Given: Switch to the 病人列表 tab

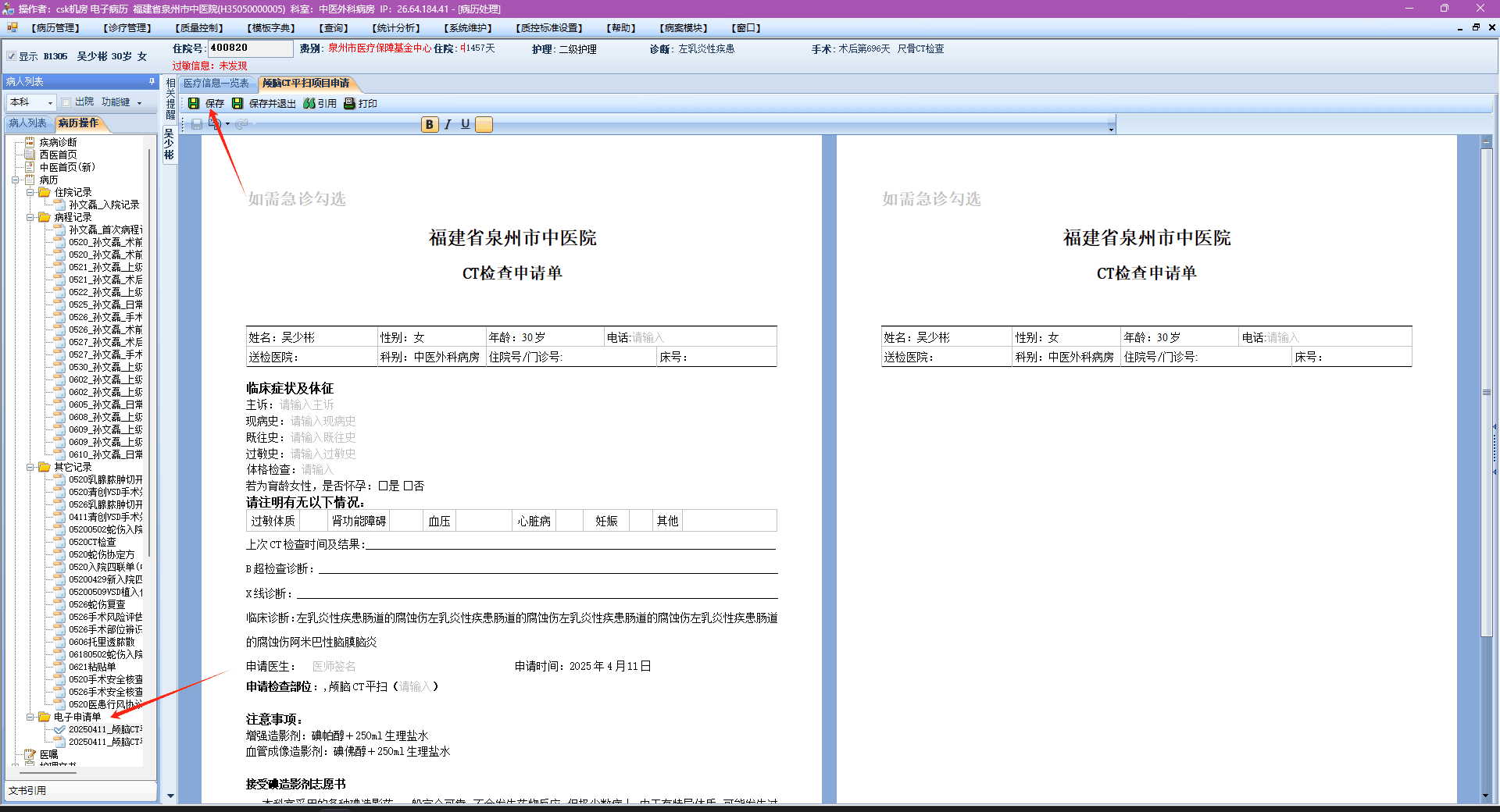Looking at the screenshot, I should click(28, 123).
